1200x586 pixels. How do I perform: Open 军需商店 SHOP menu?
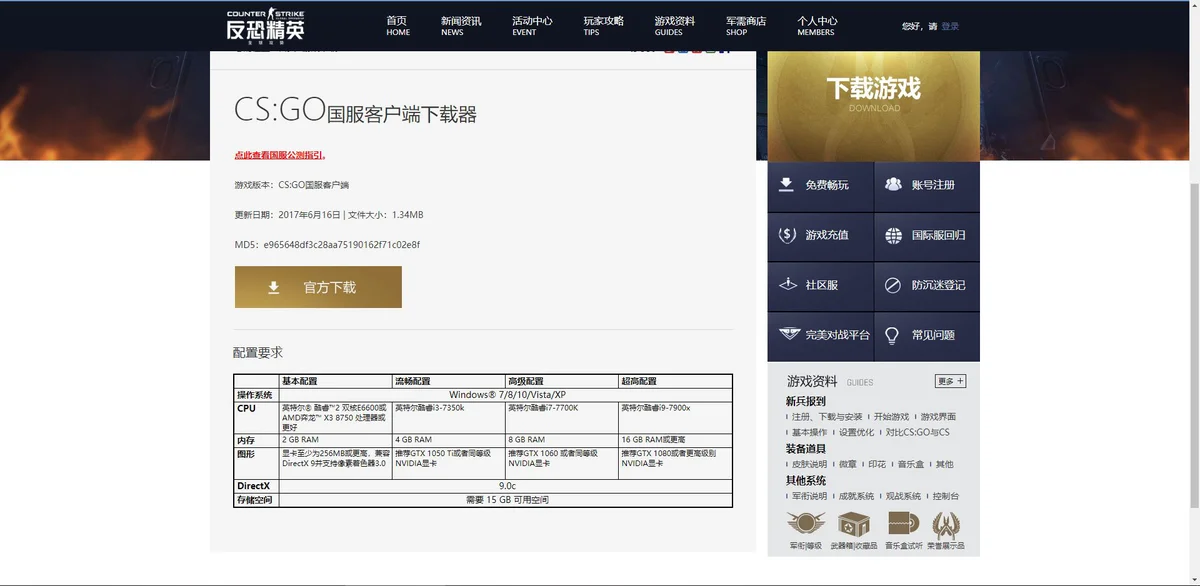coord(746,25)
